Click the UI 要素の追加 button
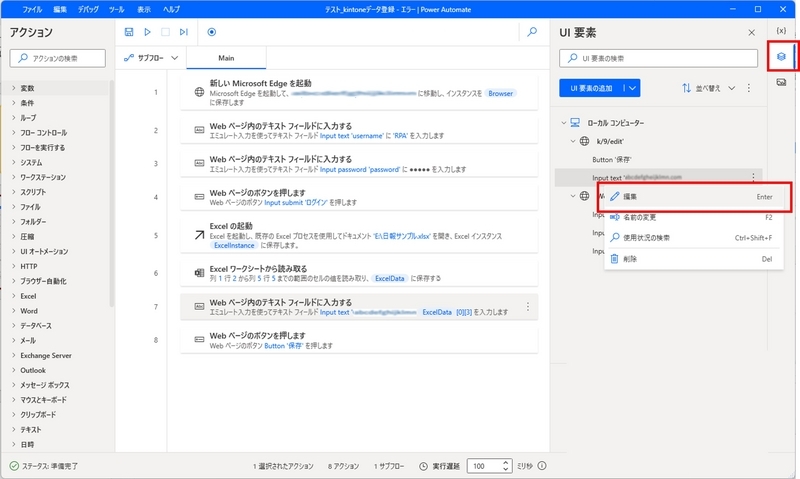This screenshot has height=479, width=800. coord(591,88)
